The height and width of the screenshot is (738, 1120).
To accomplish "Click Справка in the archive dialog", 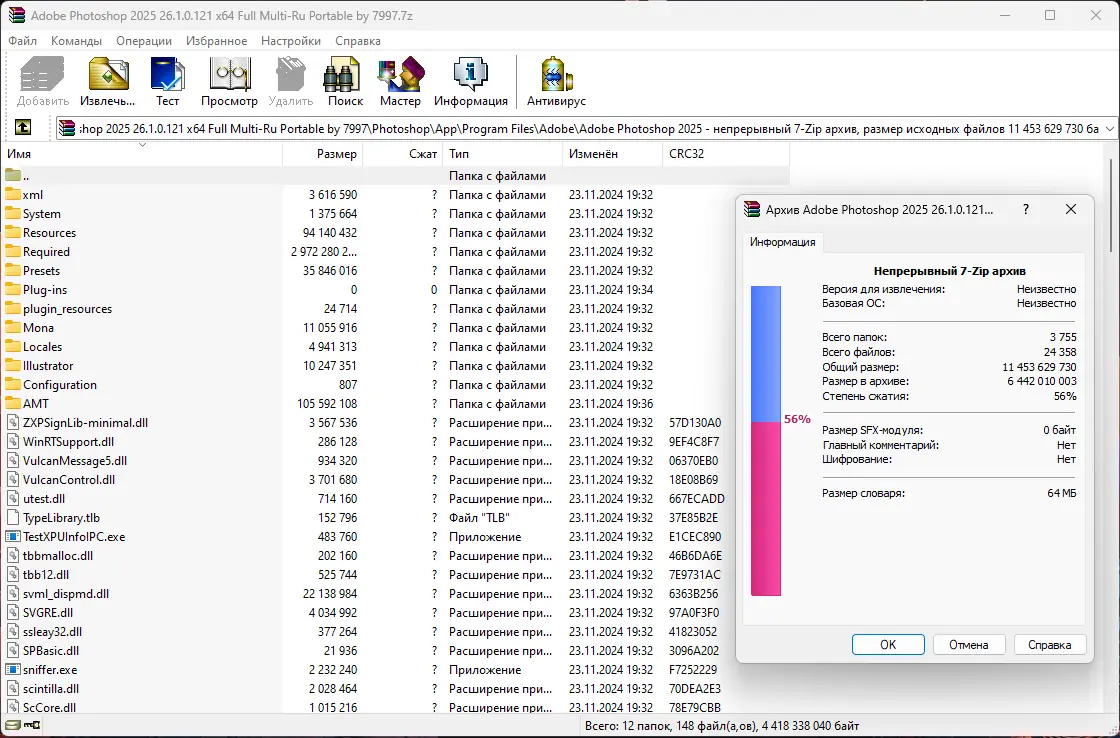I will (1050, 644).
